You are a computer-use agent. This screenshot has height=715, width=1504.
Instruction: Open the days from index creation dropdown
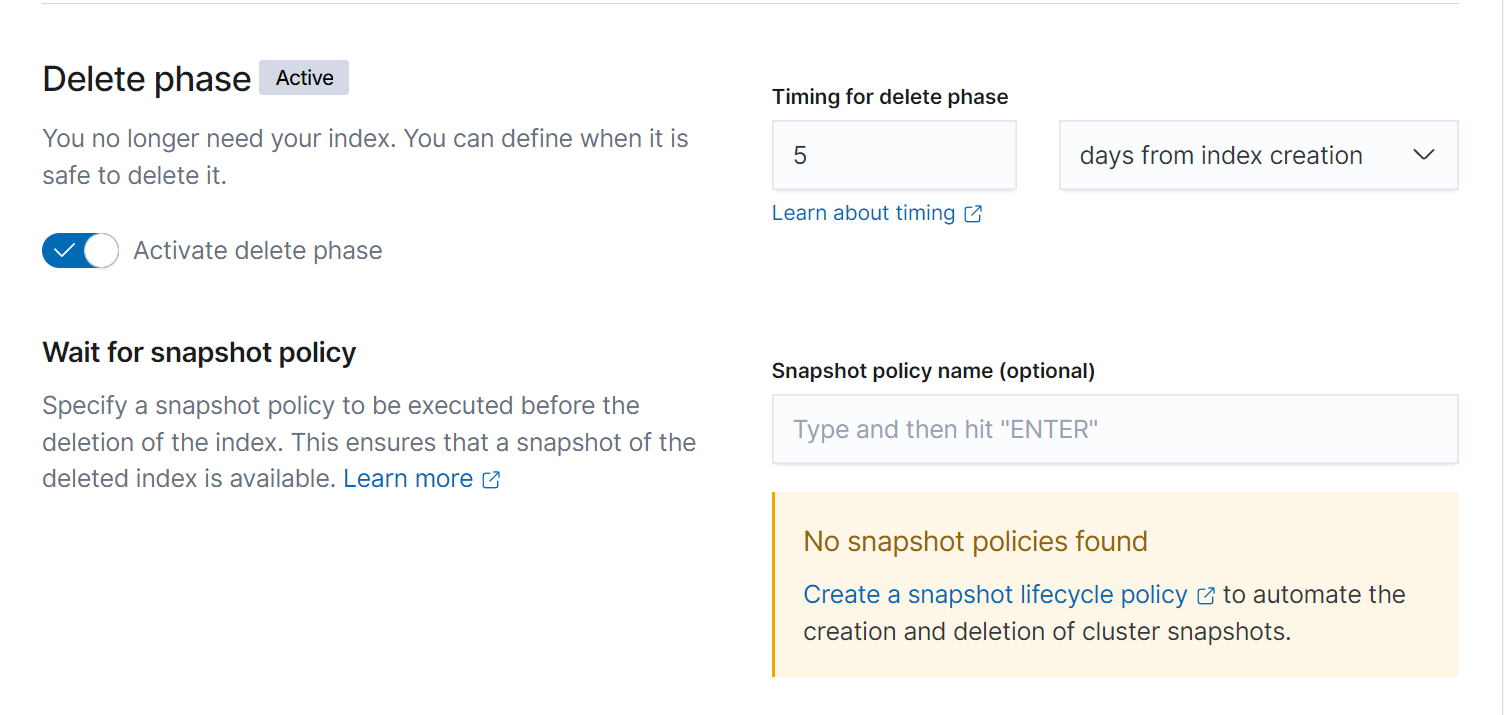pos(1257,155)
